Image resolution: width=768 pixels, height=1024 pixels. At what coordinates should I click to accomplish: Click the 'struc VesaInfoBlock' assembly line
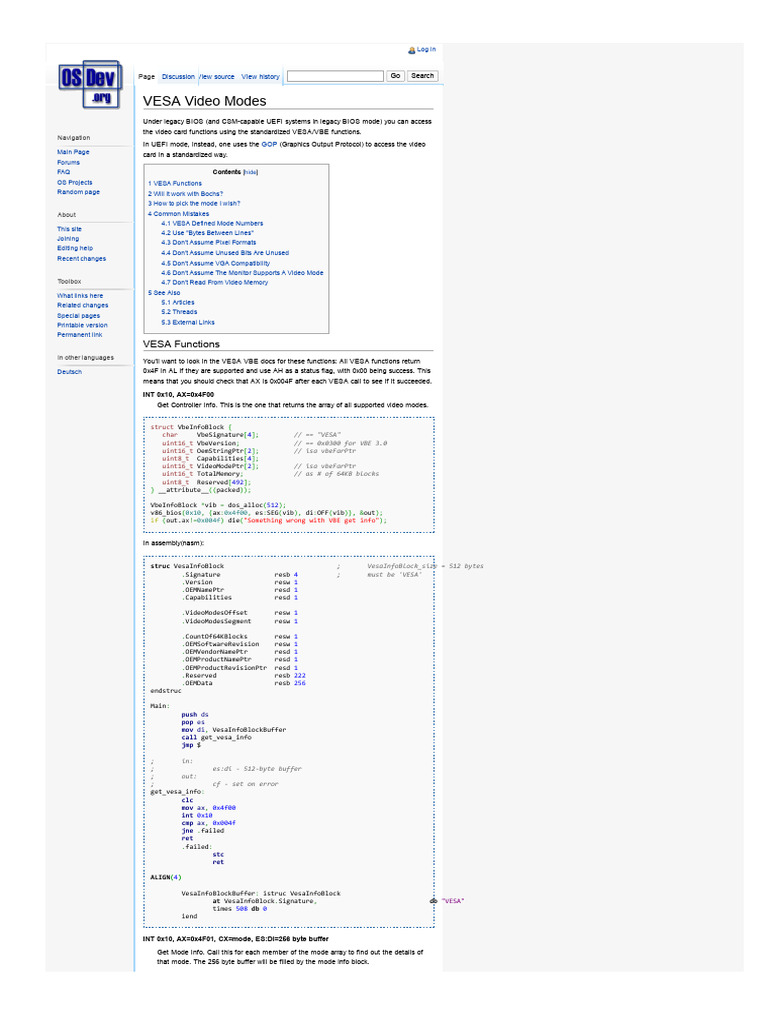pyautogui.click(x=187, y=566)
